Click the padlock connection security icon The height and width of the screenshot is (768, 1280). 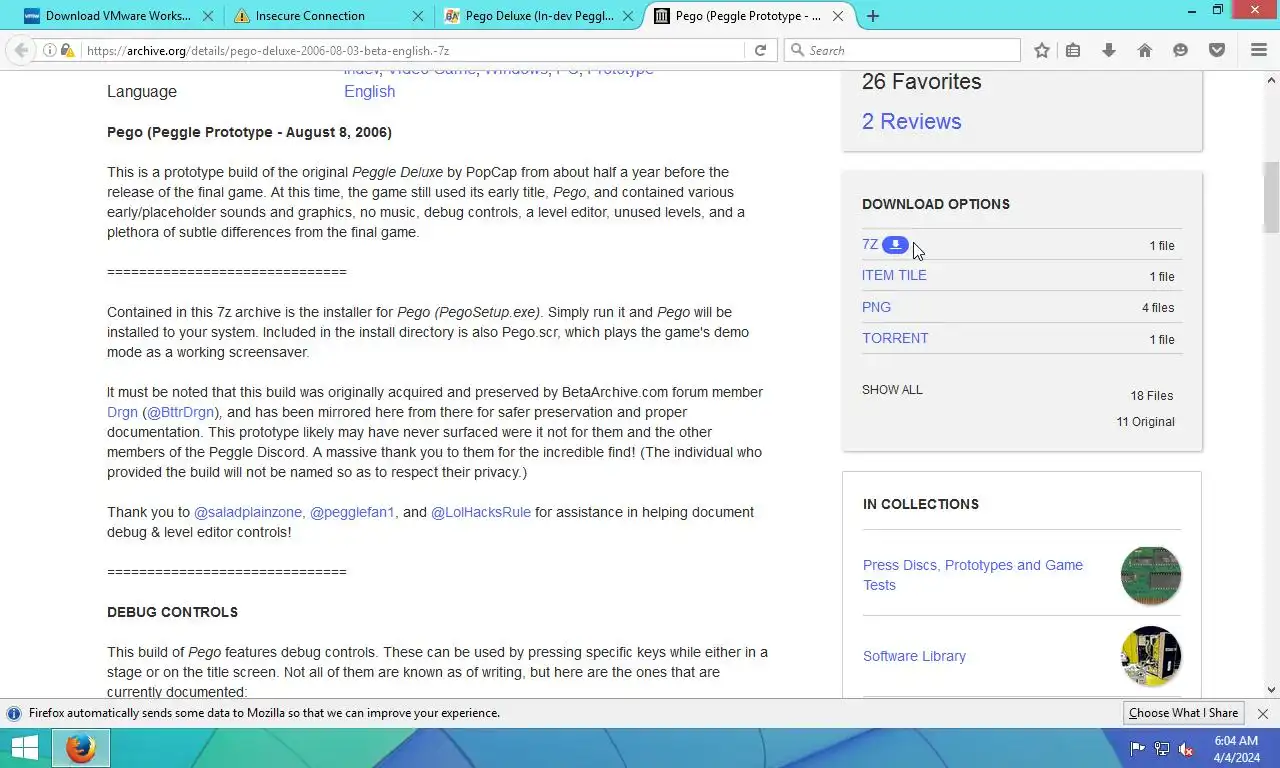(x=66, y=50)
